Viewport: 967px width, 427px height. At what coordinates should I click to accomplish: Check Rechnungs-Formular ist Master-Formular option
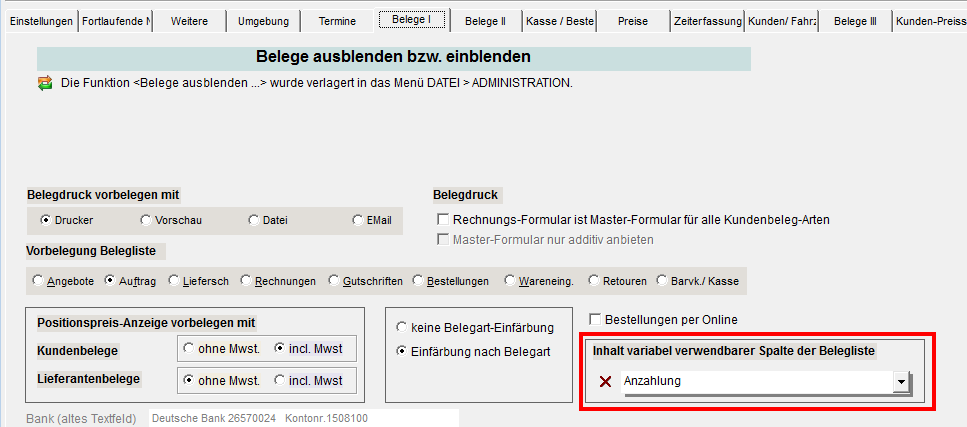[x=444, y=220]
